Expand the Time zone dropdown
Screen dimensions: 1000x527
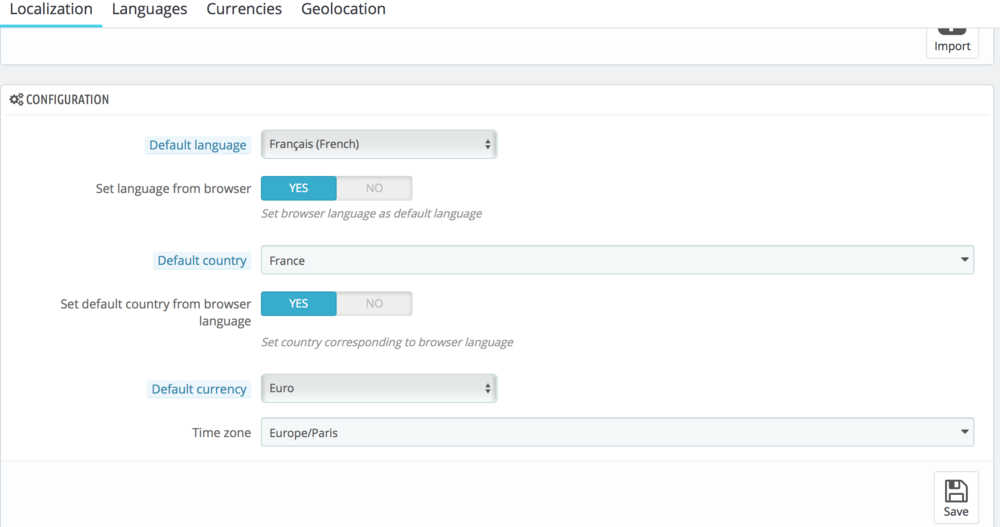[617, 433]
